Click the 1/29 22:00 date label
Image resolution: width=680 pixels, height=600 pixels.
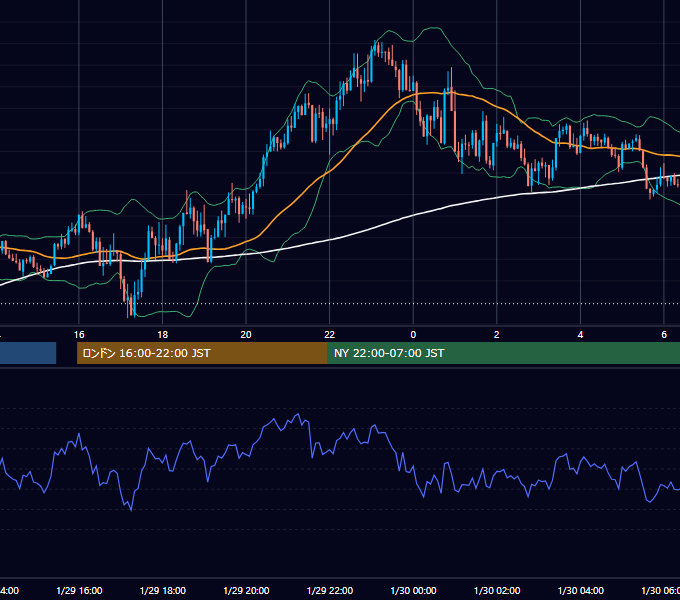point(330,590)
